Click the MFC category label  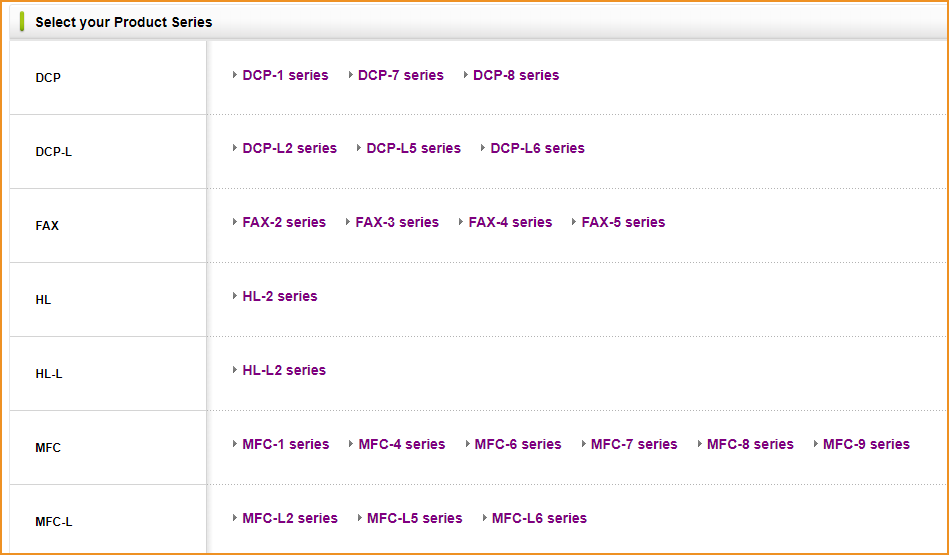[x=48, y=448]
